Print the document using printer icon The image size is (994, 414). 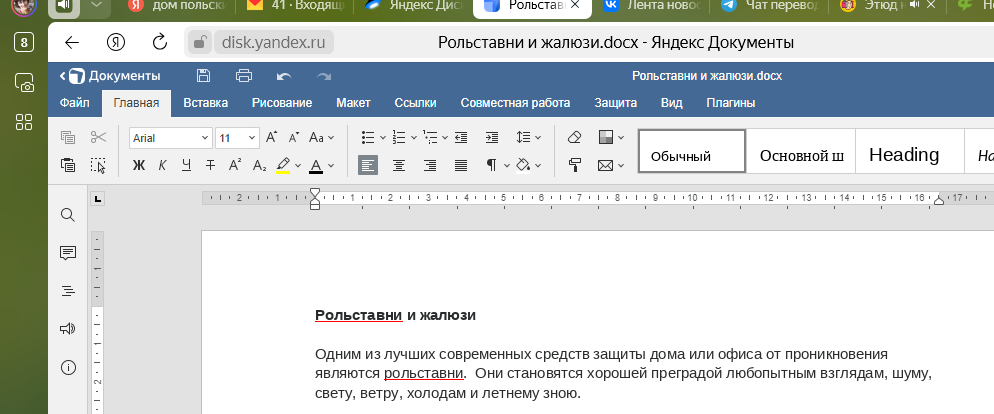coord(244,76)
